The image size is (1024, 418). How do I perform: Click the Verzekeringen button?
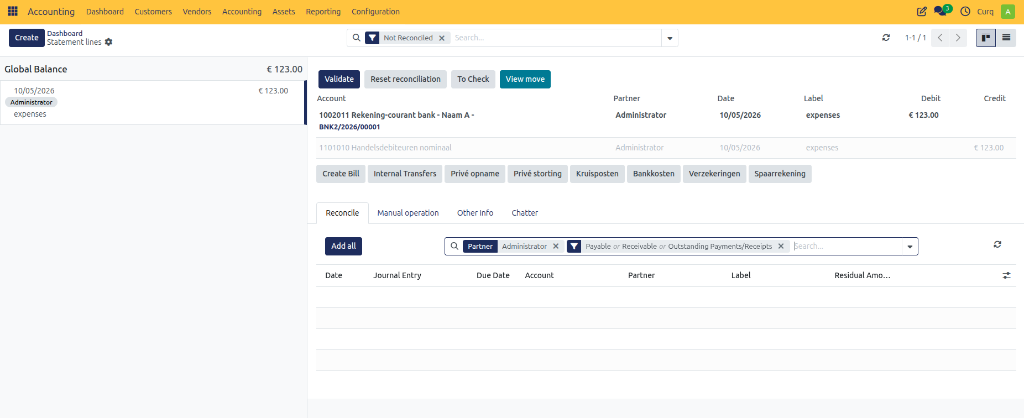[x=714, y=174]
